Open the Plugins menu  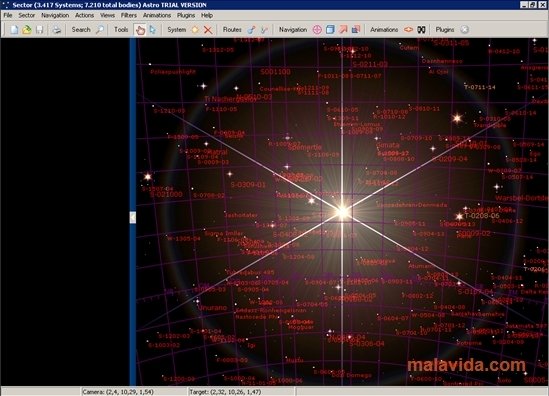(186, 15)
